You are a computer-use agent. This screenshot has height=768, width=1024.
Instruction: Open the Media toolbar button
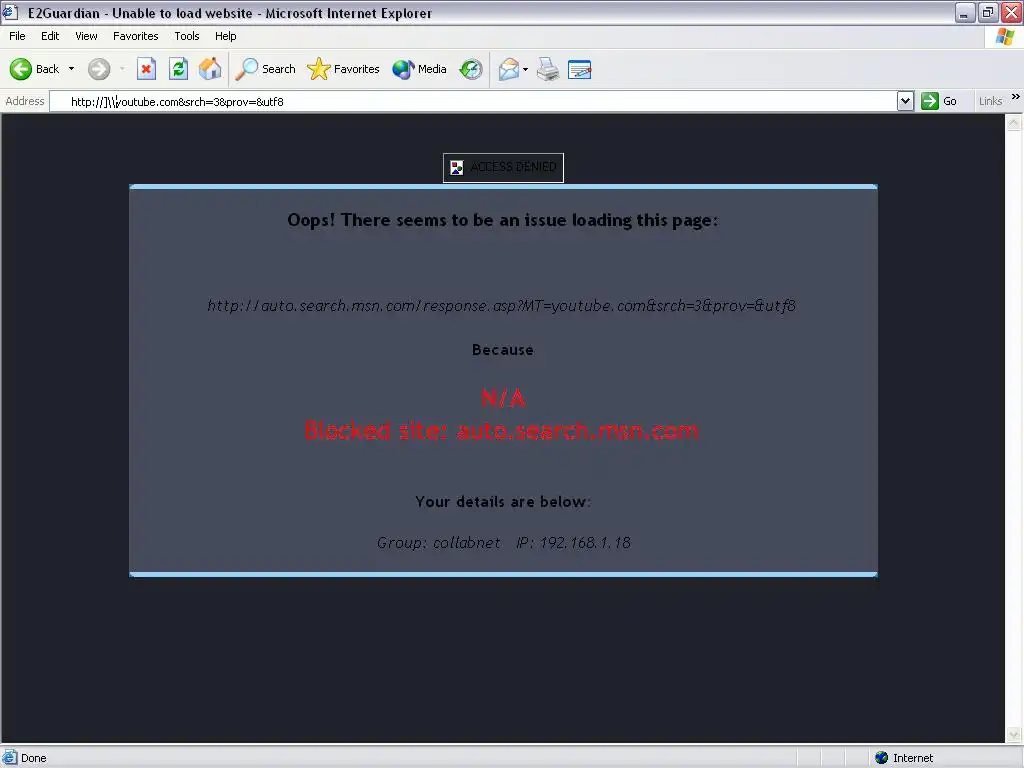tap(419, 69)
